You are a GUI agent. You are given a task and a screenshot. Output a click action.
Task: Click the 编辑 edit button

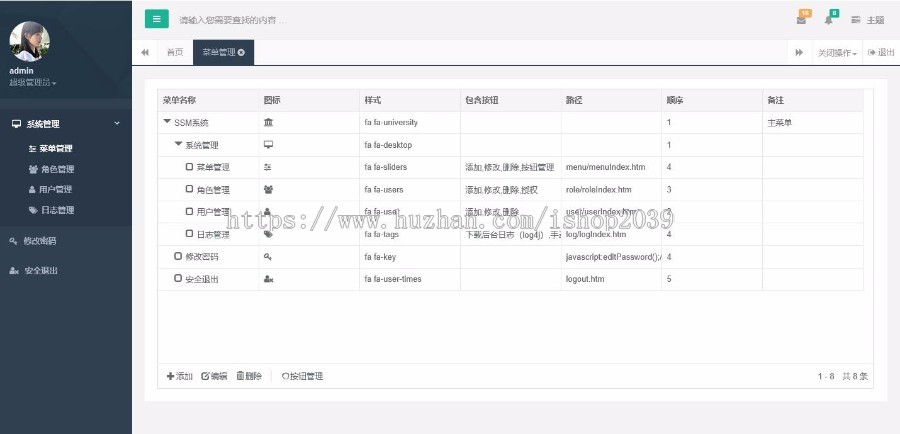(x=214, y=377)
